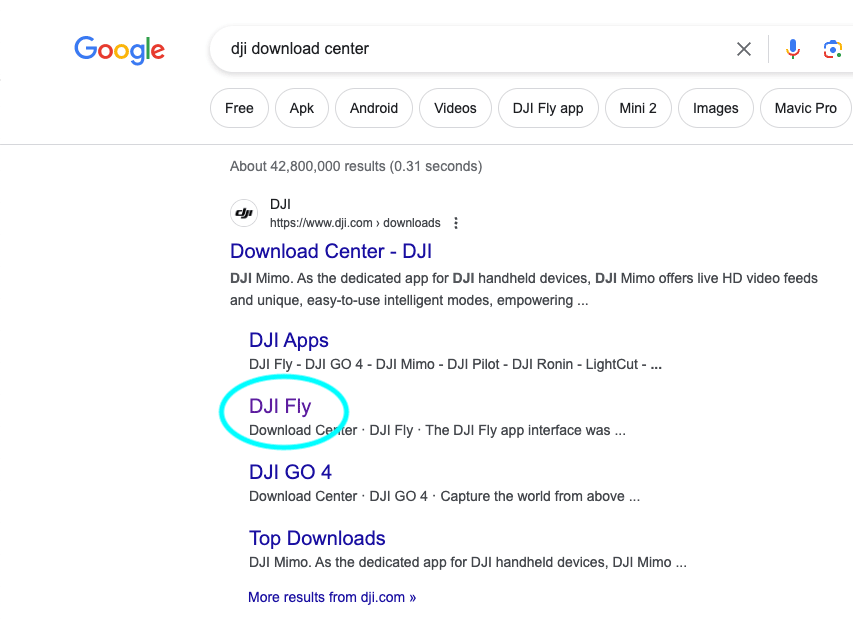Apply the Android filter chip
853x631 pixels.
click(374, 108)
